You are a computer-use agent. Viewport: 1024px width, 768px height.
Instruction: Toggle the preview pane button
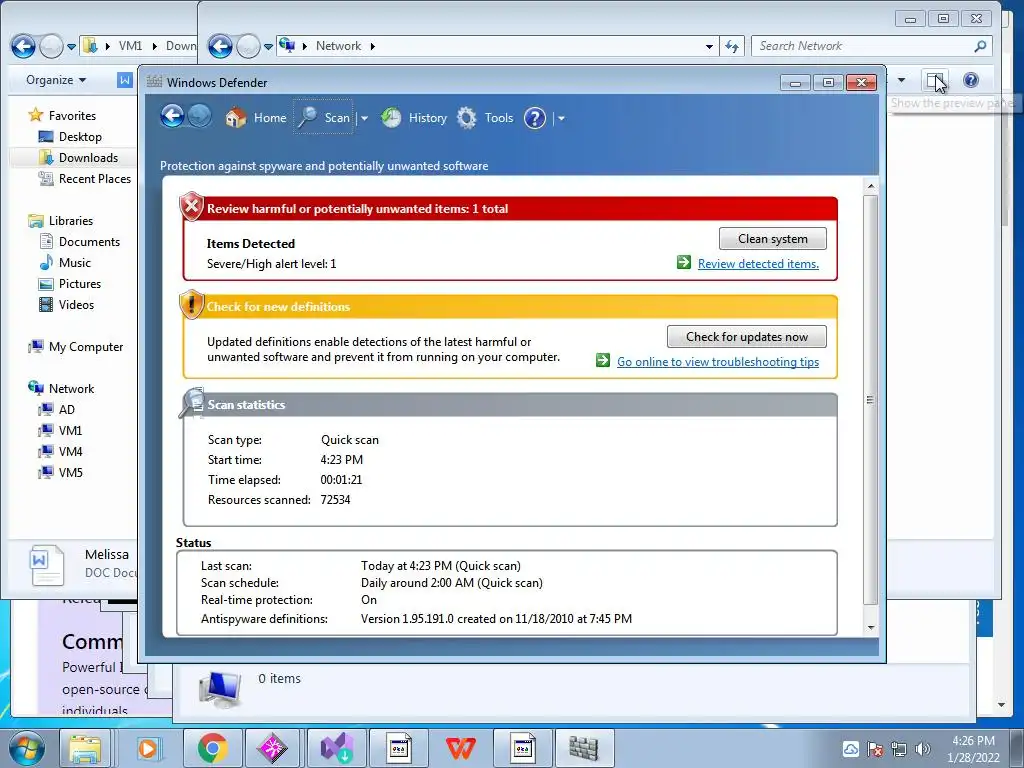click(935, 80)
